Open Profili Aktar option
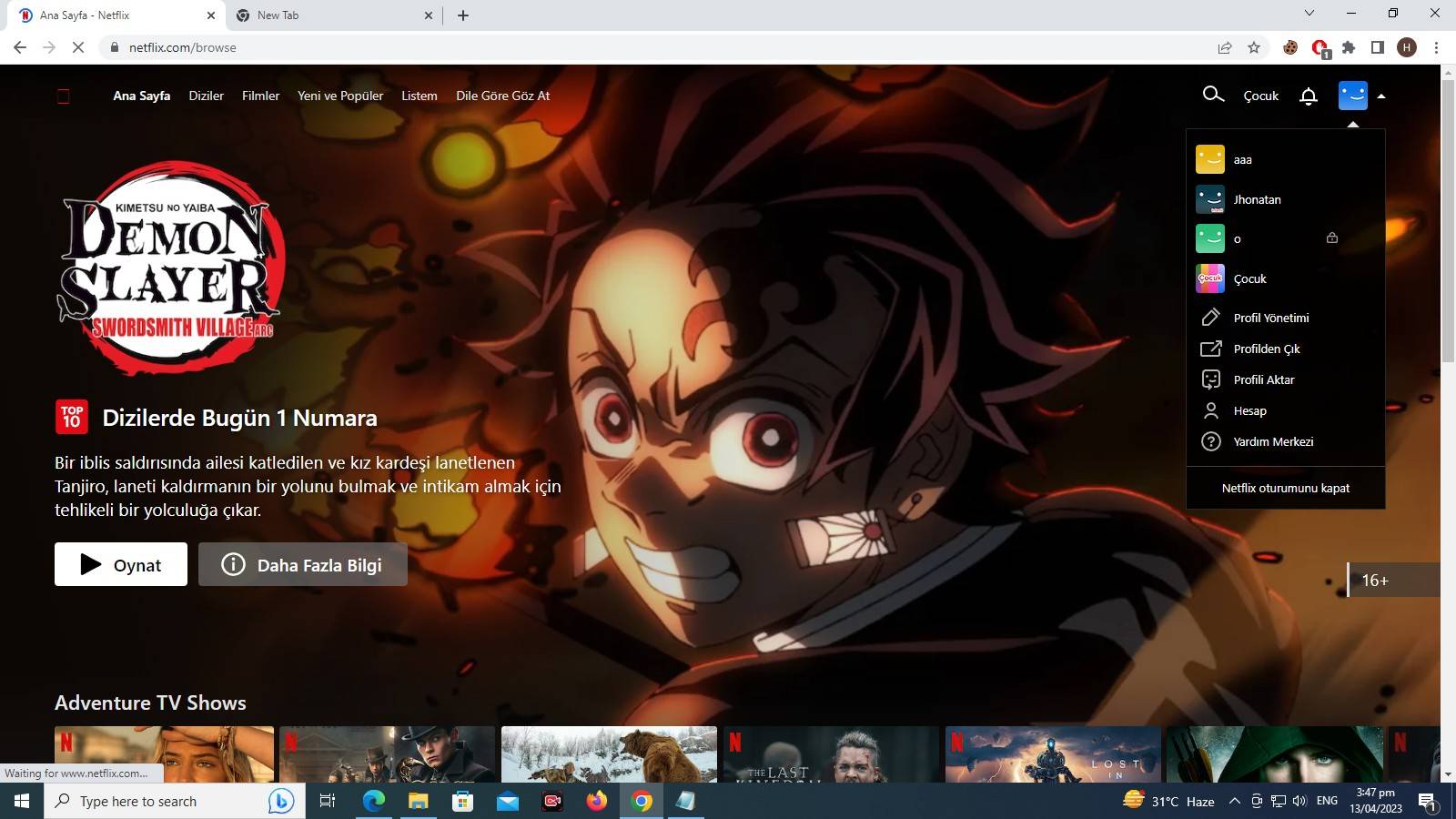The image size is (1456, 819). click(1263, 379)
